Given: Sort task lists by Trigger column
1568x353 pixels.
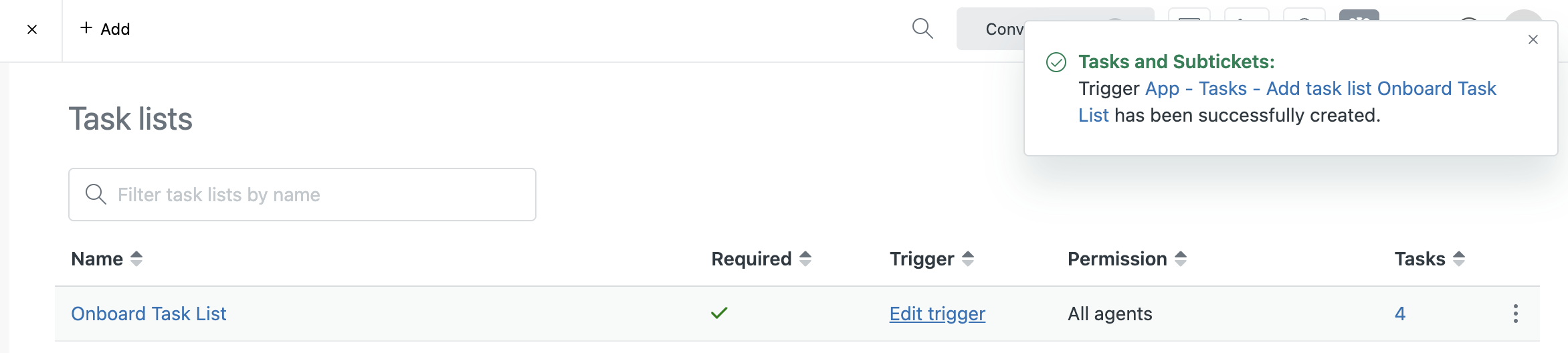Looking at the screenshot, I should tap(932, 259).
